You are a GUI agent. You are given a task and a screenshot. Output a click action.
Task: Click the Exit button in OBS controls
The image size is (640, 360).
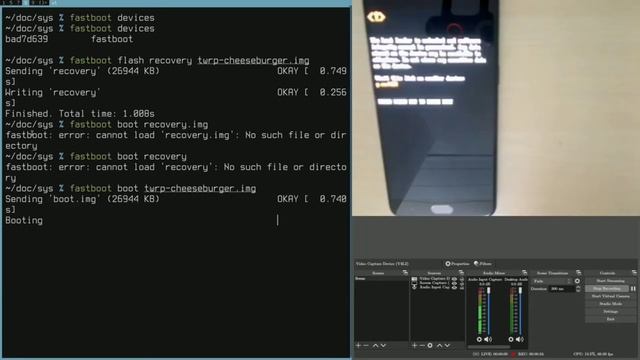coord(610,319)
